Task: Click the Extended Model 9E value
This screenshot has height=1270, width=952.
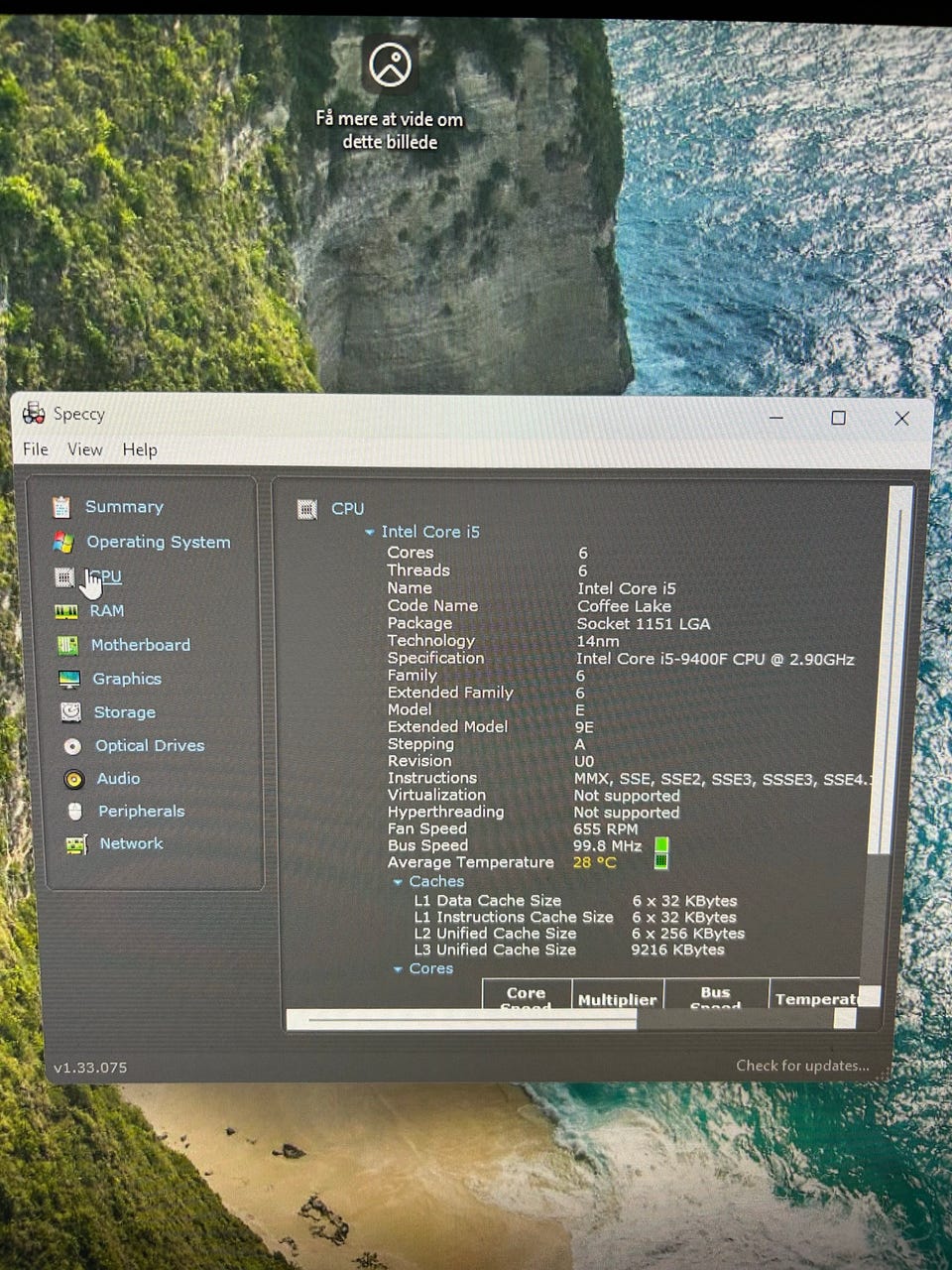Action: [584, 727]
